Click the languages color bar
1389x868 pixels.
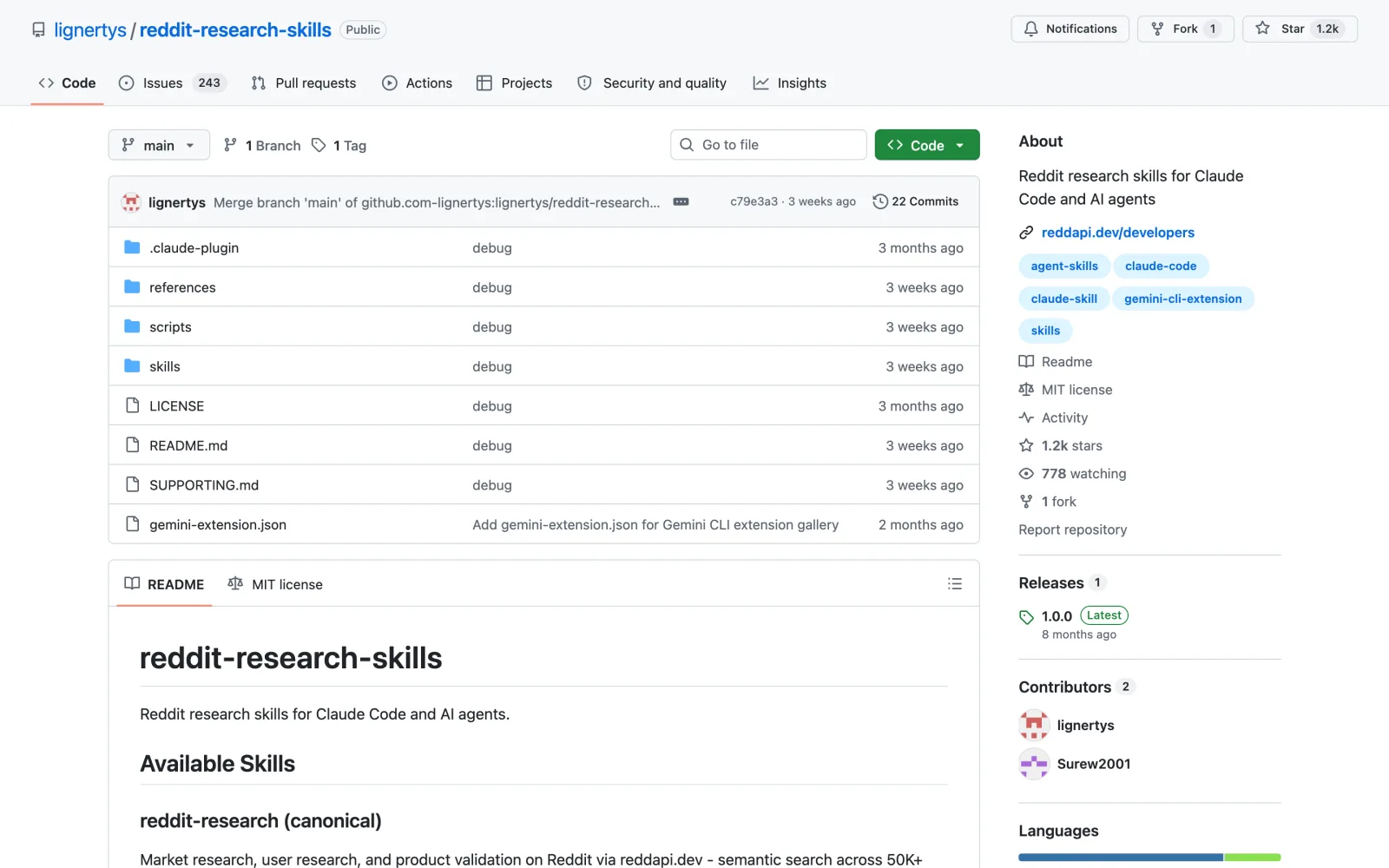coord(1149,858)
